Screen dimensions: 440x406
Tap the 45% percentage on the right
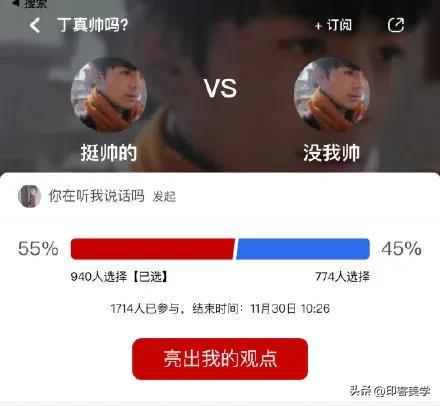(x=402, y=249)
